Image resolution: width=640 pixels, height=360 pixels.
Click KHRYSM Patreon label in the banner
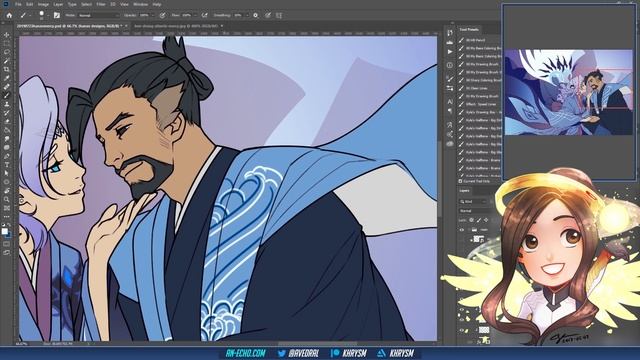(x=354, y=353)
